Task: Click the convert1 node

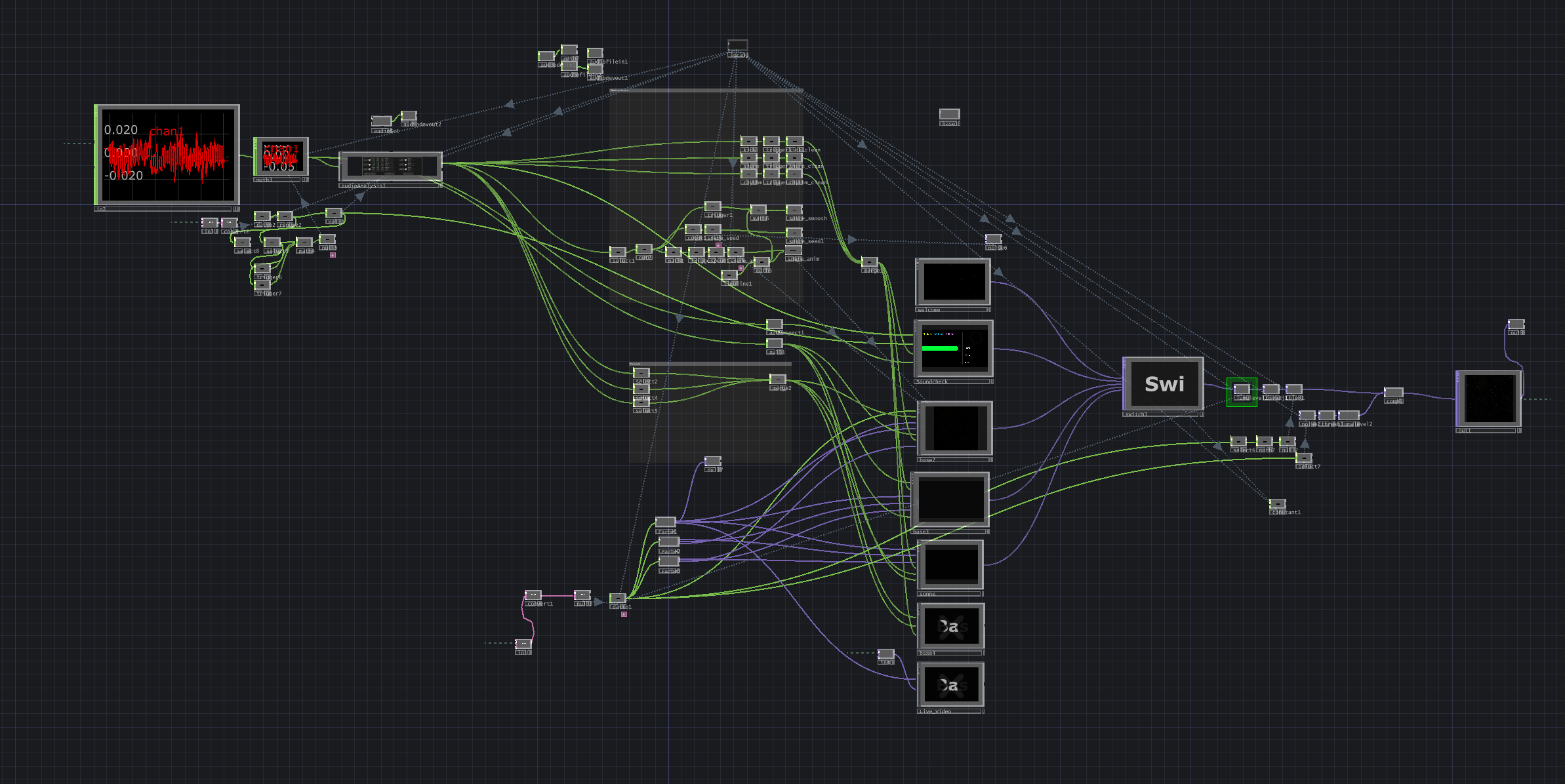Action: click(533, 595)
